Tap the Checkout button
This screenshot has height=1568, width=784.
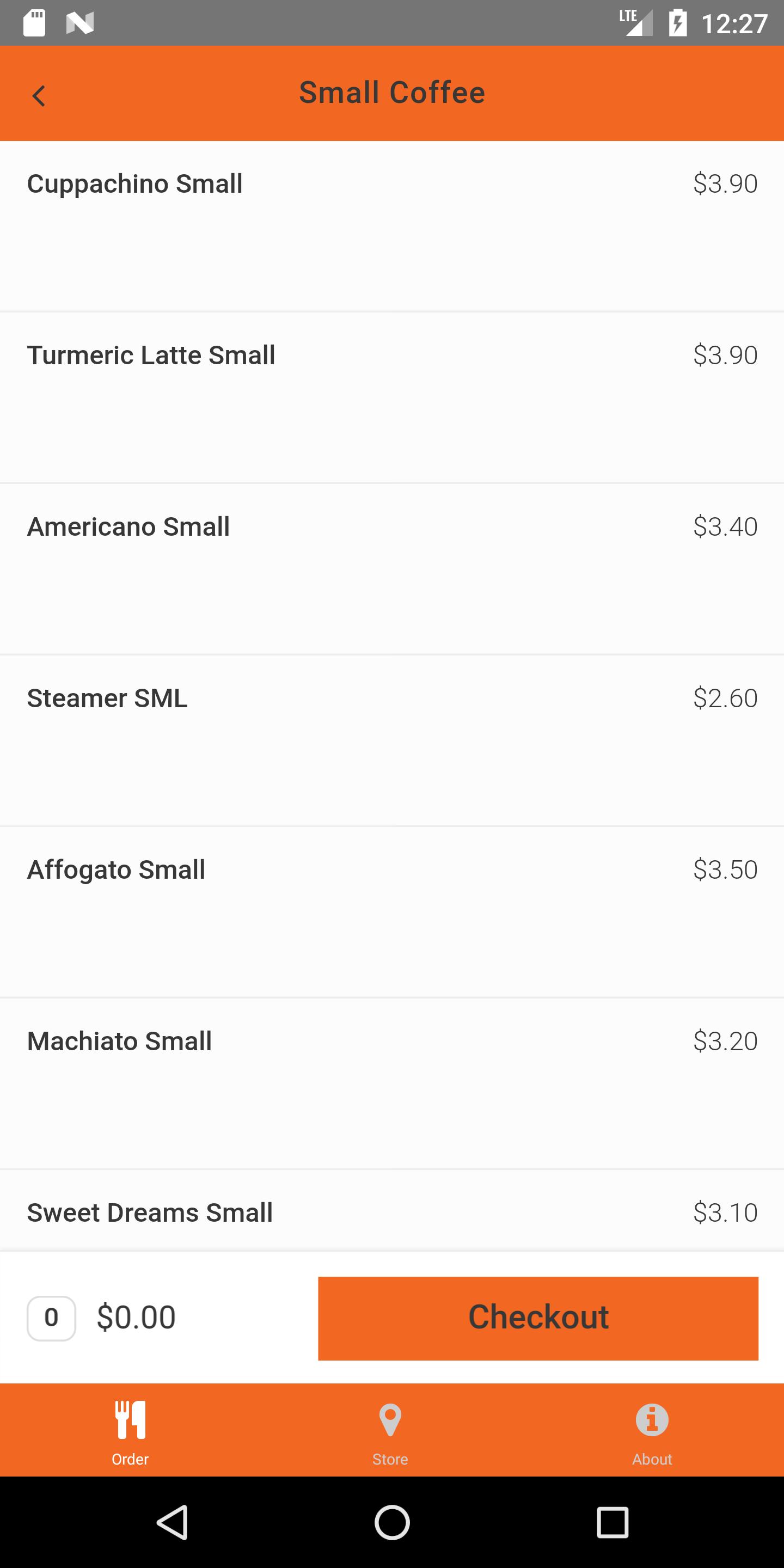[538, 1318]
